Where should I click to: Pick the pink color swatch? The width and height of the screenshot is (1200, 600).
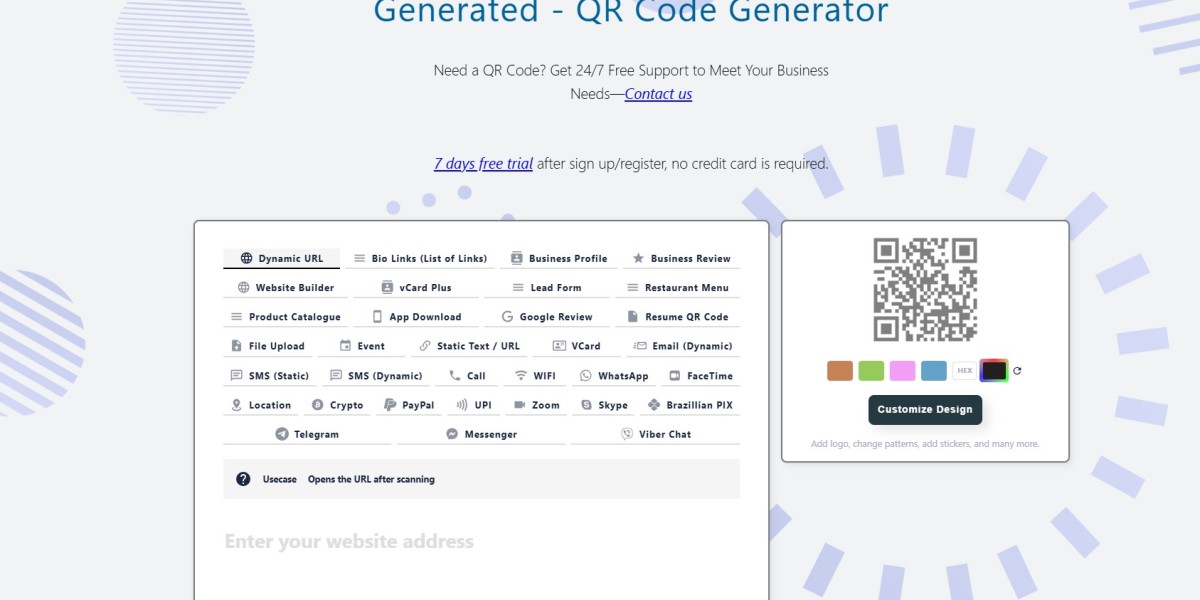pos(902,371)
